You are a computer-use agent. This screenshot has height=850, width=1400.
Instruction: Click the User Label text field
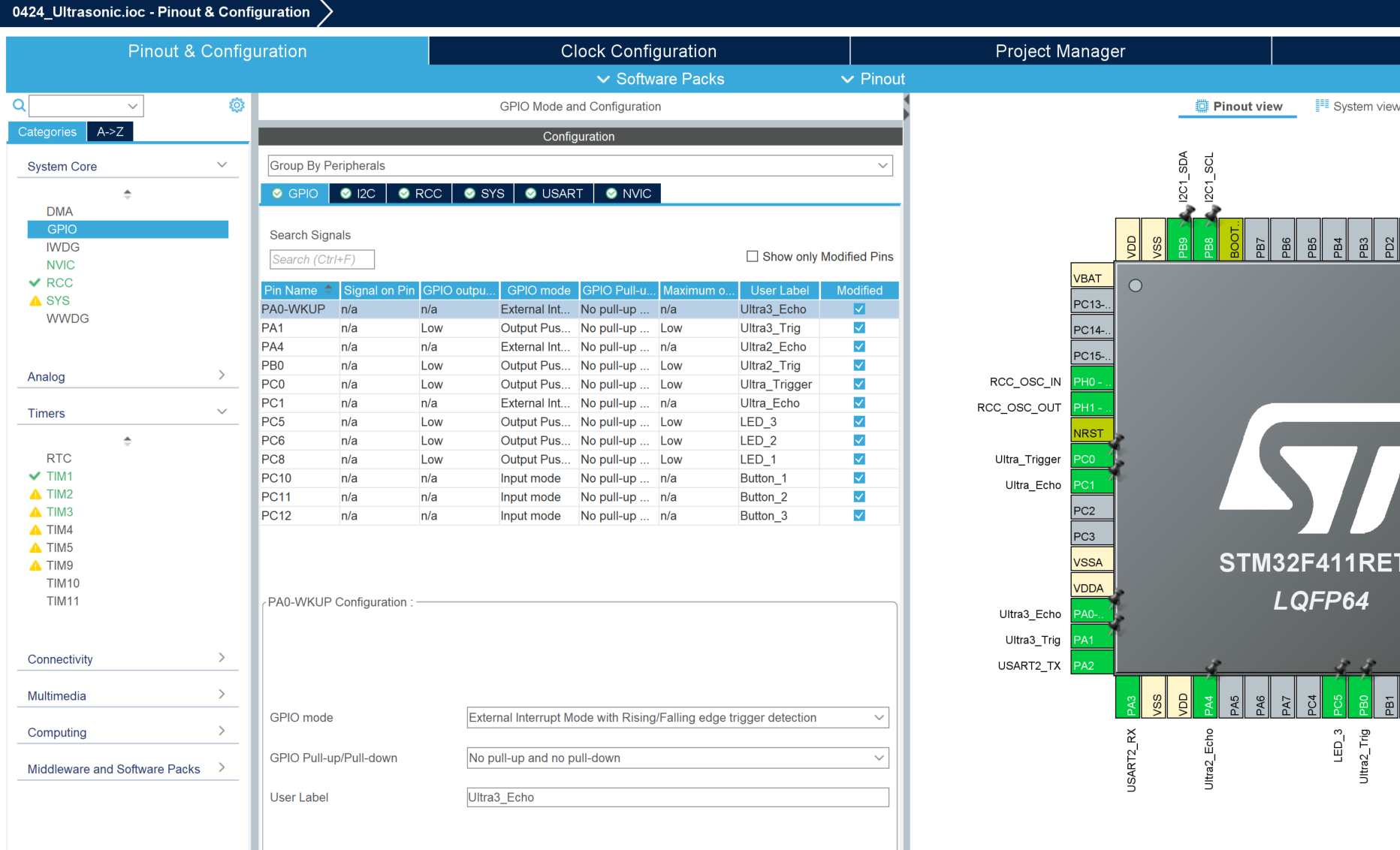click(x=677, y=797)
